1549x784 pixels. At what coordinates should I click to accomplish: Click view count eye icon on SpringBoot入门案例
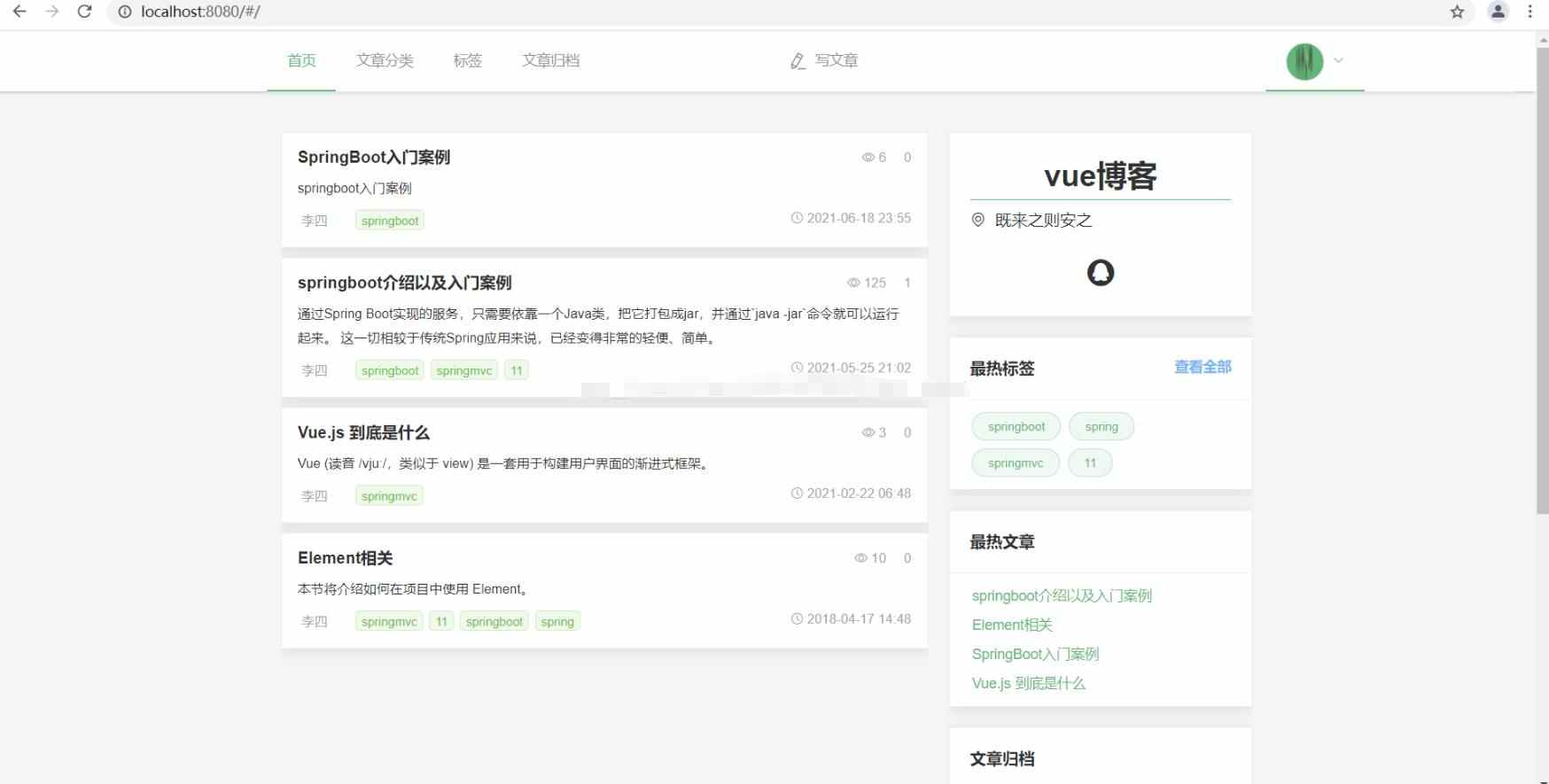click(868, 157)
